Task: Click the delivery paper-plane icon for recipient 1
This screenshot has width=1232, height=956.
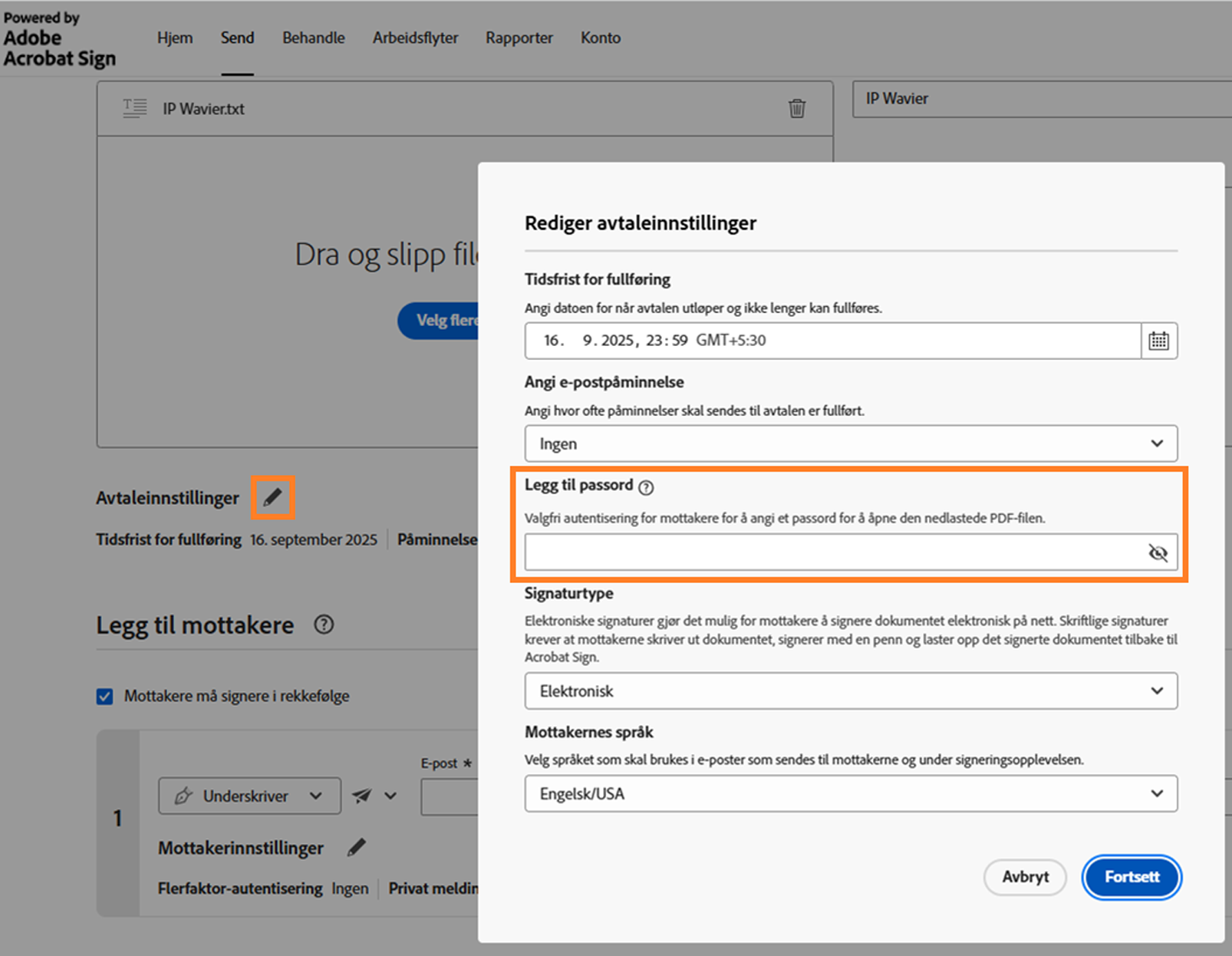Action: coord(361,796)
